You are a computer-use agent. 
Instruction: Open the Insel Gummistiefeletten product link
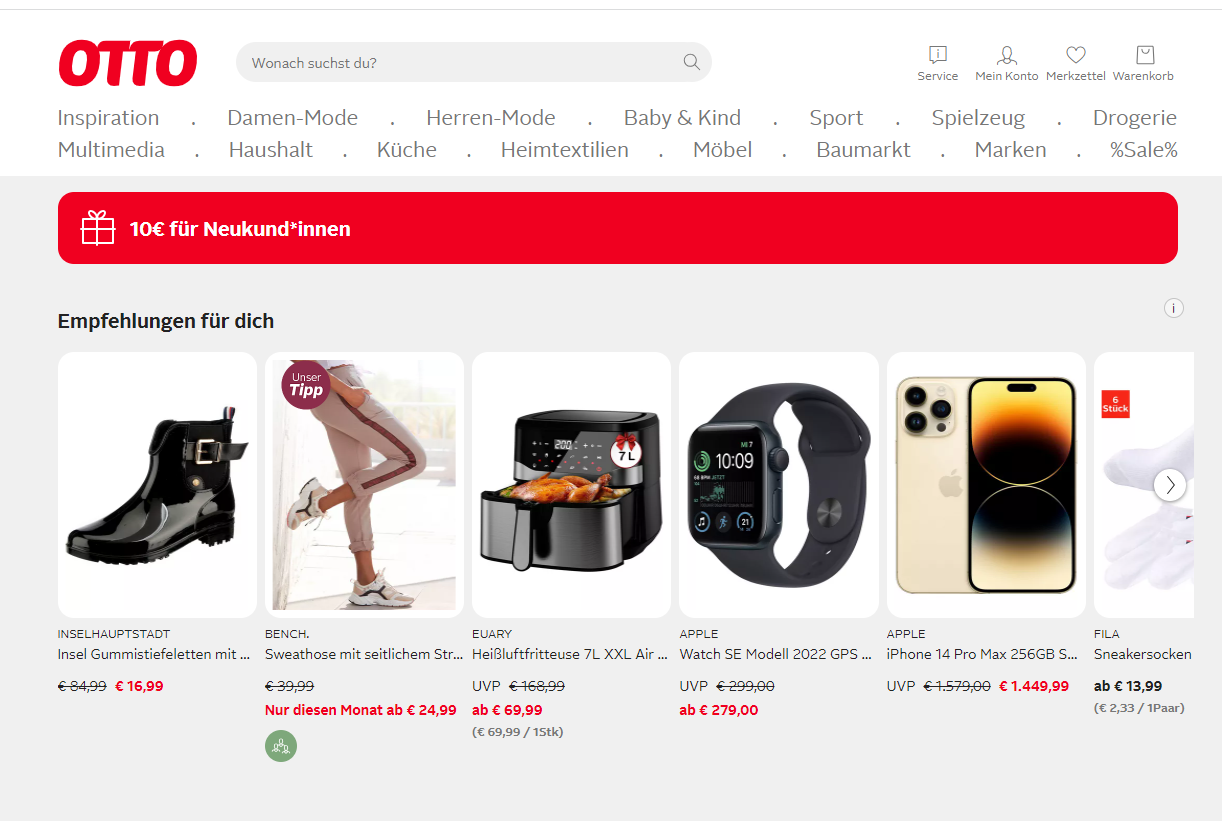point(154,654)
